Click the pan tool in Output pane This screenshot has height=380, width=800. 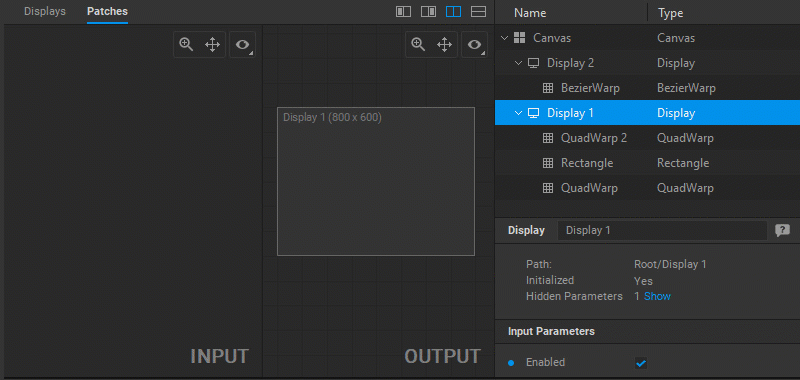coord(444,45)
